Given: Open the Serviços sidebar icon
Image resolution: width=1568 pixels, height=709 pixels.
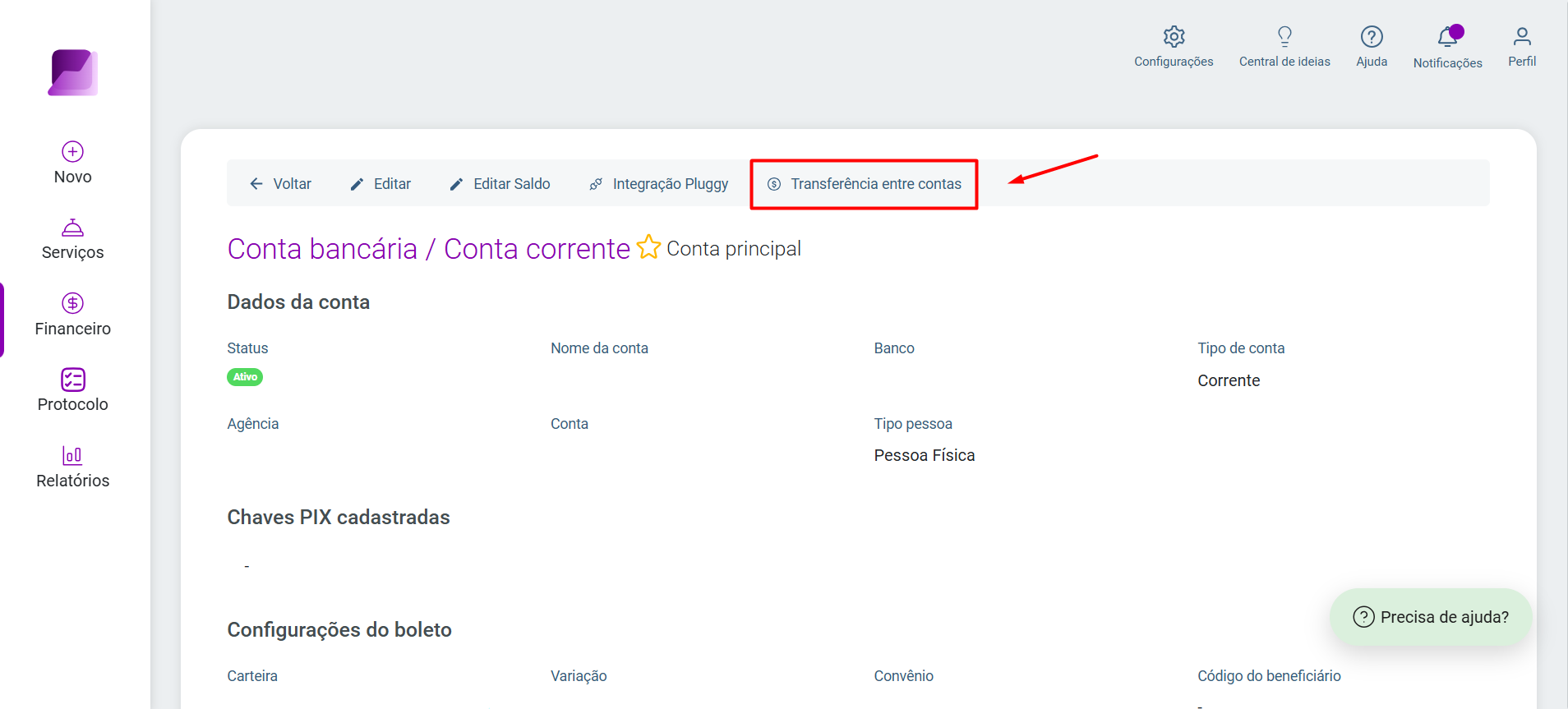Looking at the screenshot, I should [x=72, y=228].
